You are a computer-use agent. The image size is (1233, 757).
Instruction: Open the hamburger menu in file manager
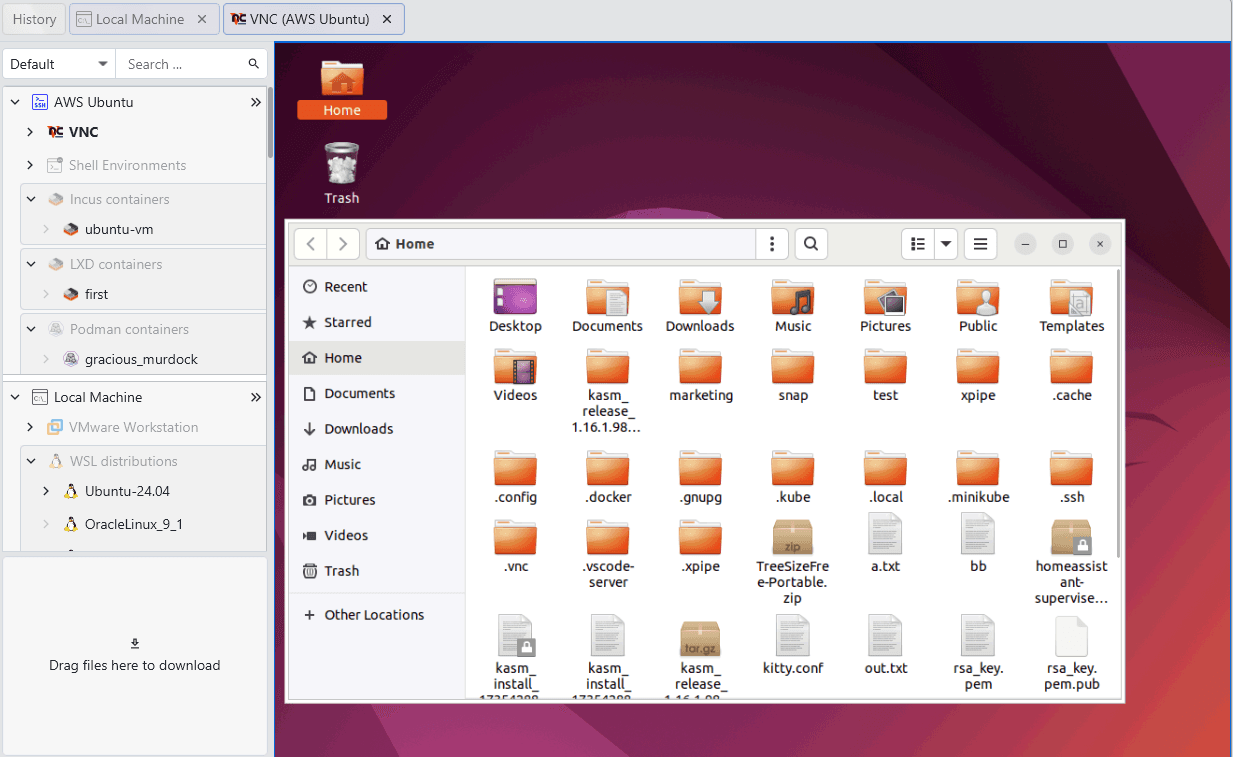[980, 244]
